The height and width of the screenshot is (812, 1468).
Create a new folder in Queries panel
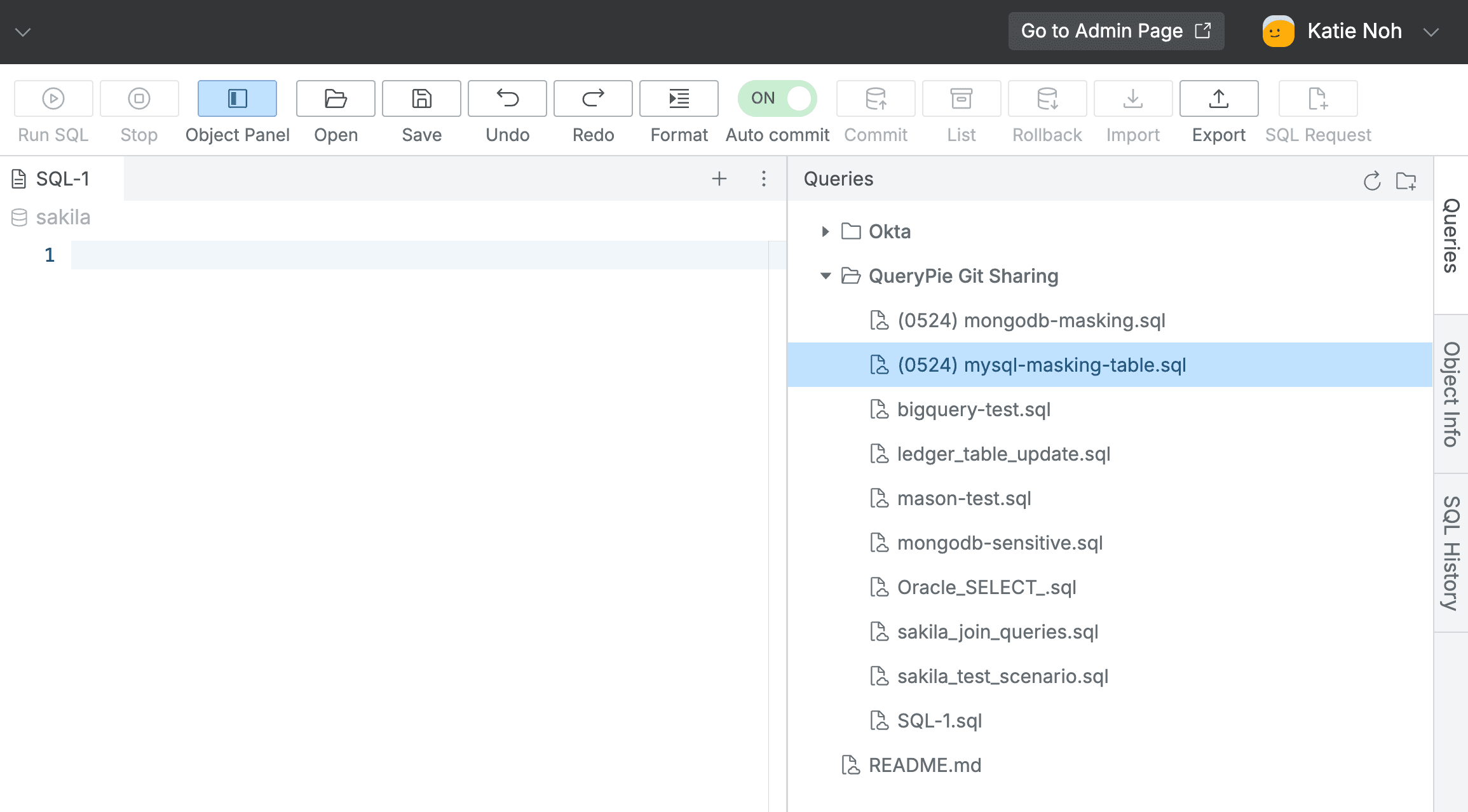(x=1406, y=181)
